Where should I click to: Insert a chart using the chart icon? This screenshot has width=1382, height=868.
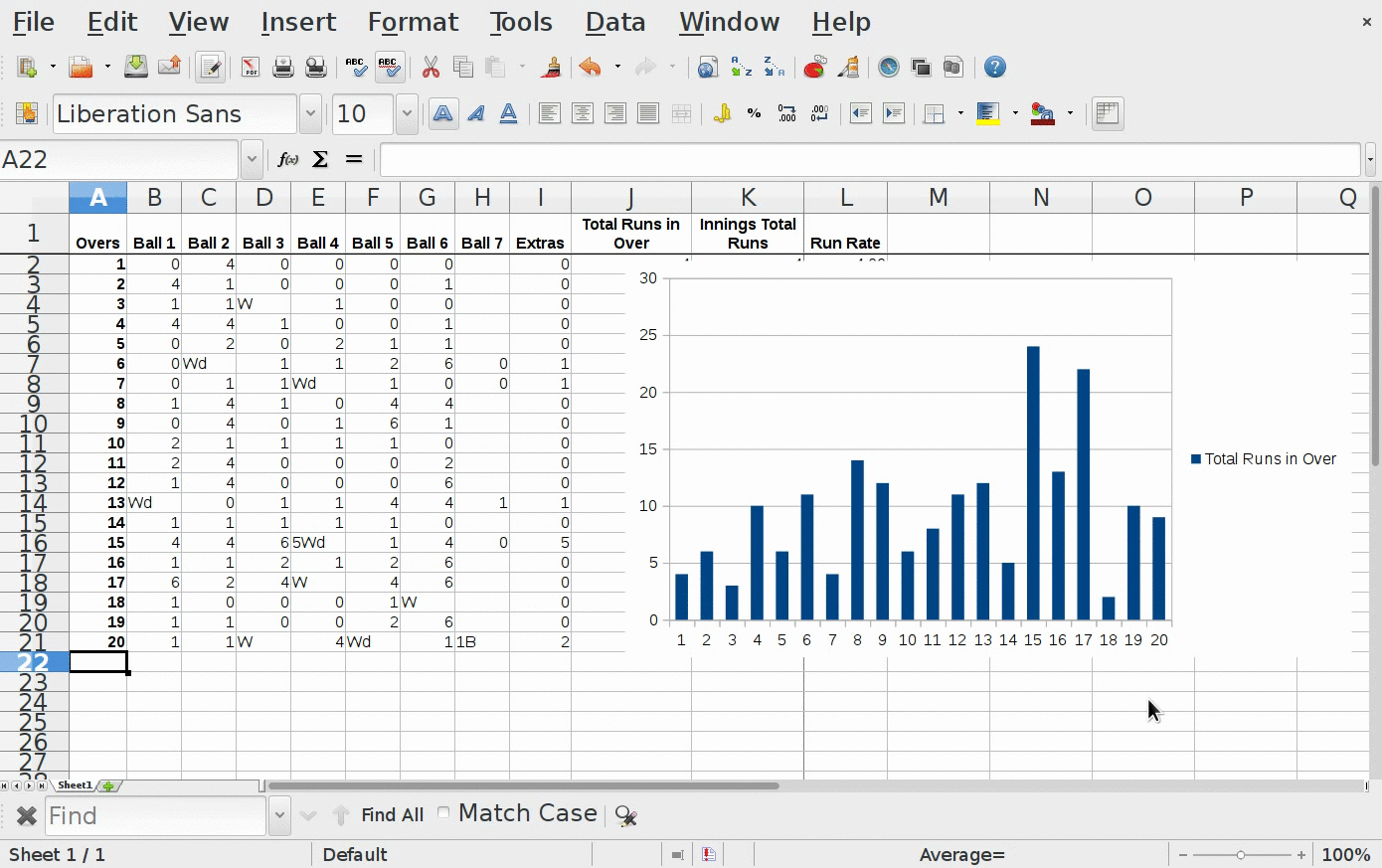pos(814,68)
